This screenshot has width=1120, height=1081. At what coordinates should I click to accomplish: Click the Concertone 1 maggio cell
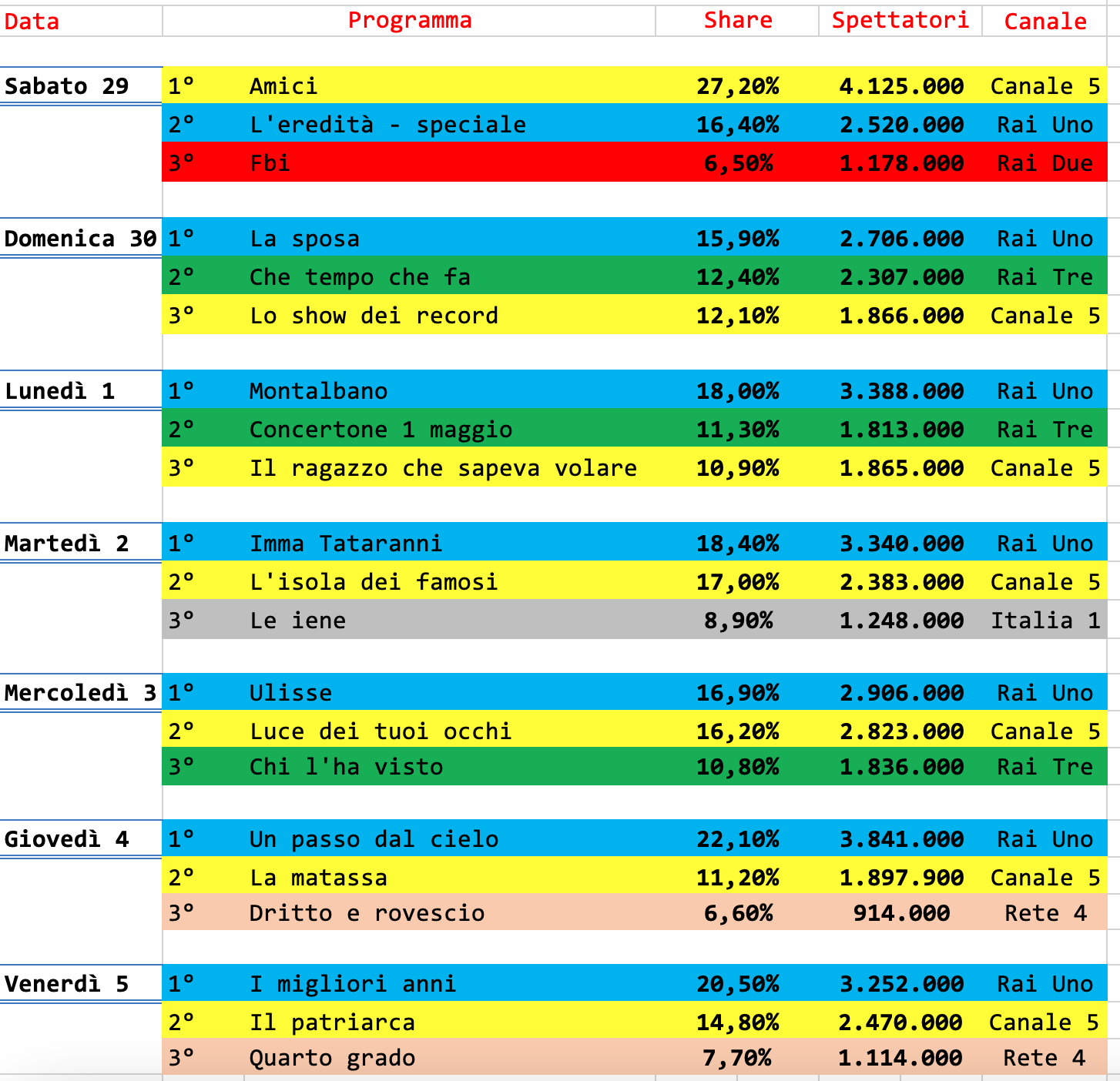[381, 430]
